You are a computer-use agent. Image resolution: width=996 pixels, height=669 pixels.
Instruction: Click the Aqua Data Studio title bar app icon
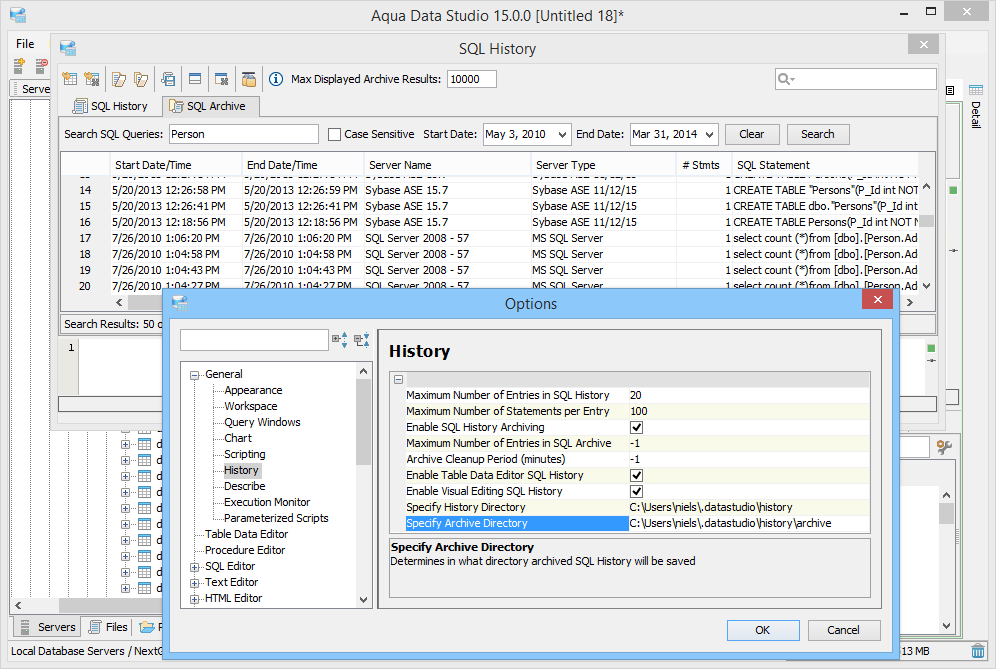click(x=18, y=15)
